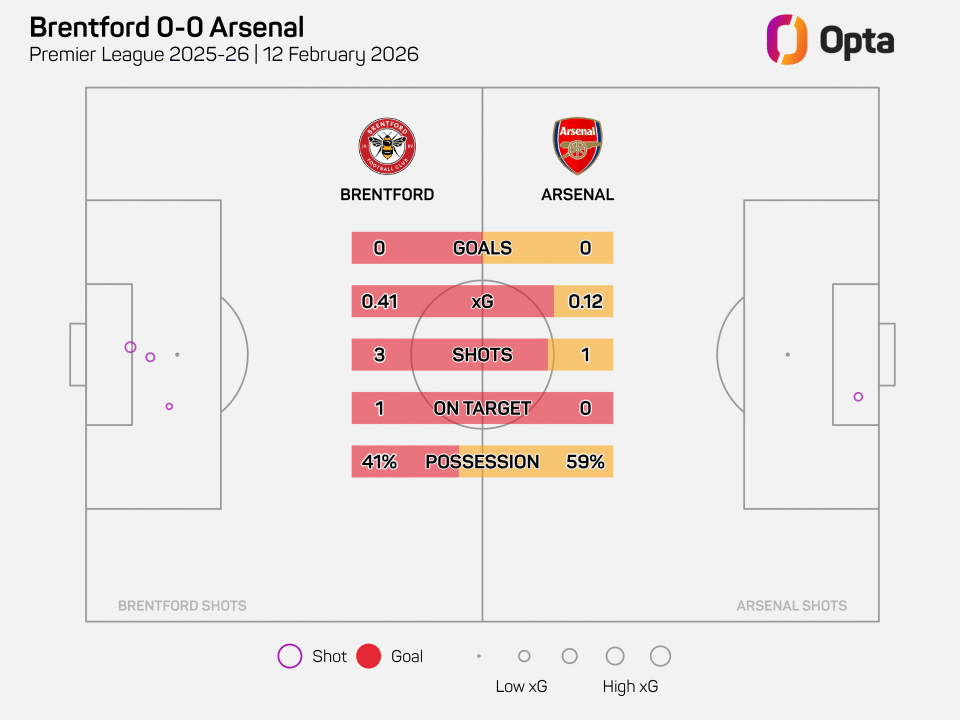Click Brentford's largest shot marker near goal

pos(130,347)
